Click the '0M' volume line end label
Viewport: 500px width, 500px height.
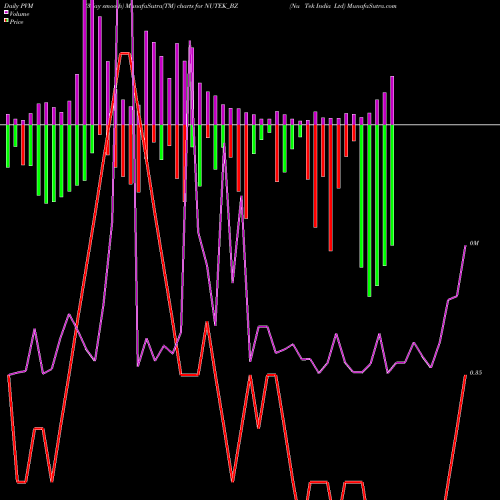(474, 243)
